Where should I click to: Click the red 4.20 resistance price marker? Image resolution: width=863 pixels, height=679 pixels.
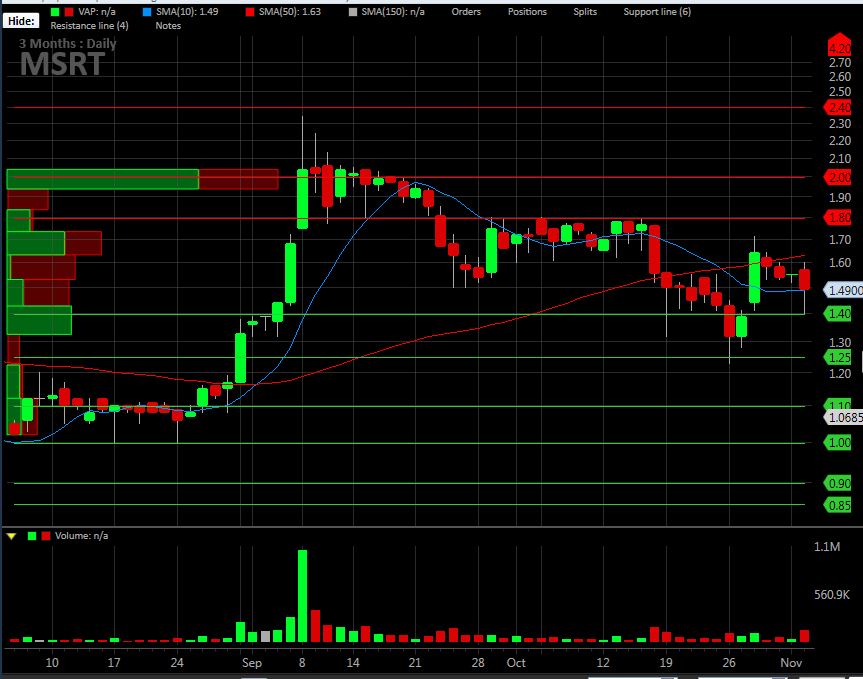pyautogui.click(x=838, y=47)
